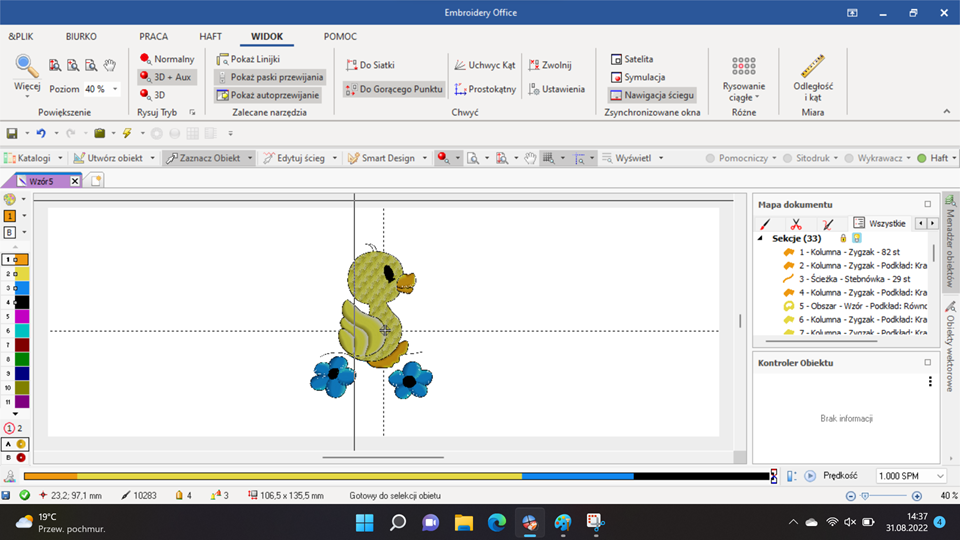Open the HAFT ribbon tab
The image size is (960, 540).
(210, 36)
